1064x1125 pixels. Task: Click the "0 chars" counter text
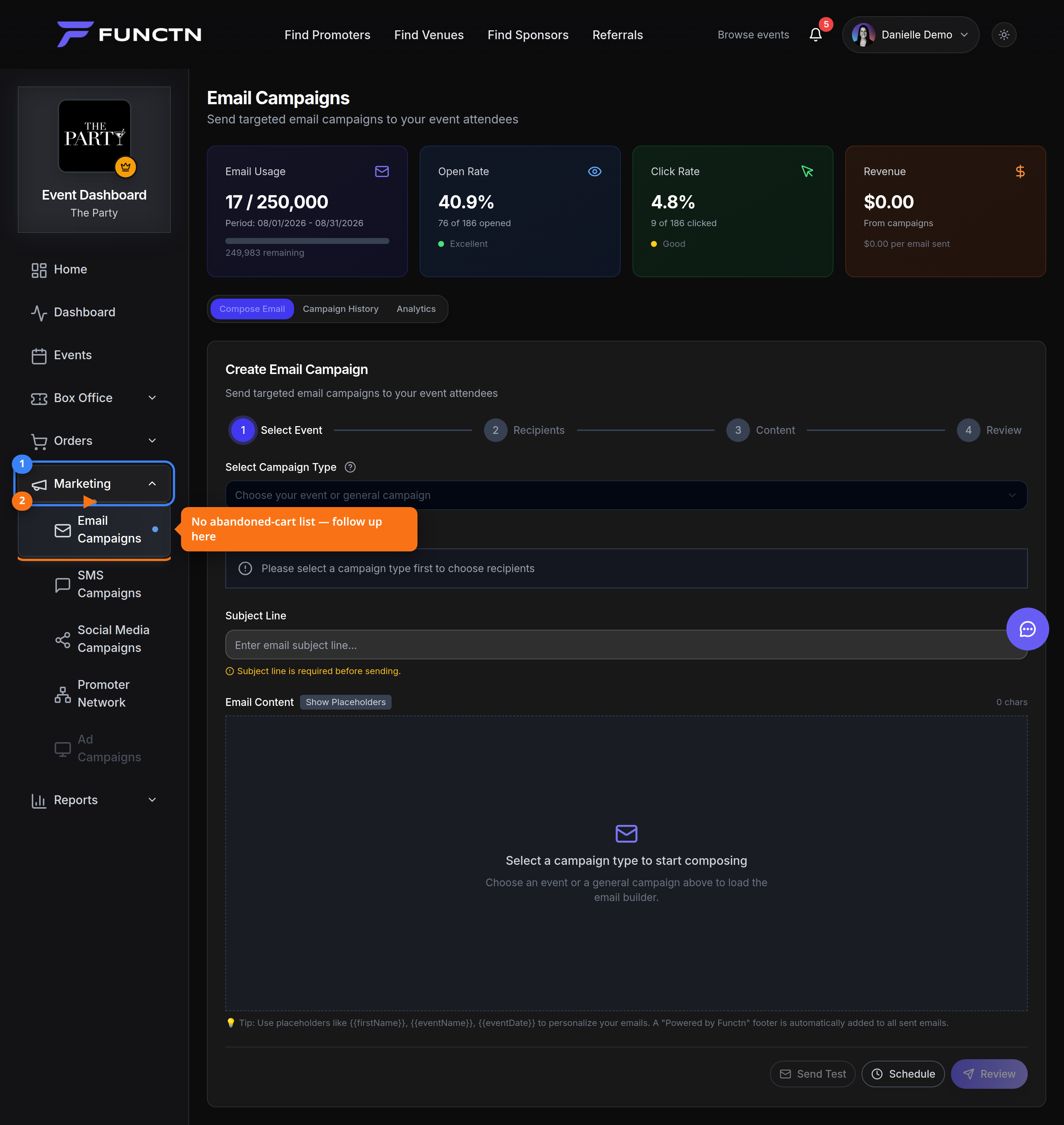[1011, 702]
